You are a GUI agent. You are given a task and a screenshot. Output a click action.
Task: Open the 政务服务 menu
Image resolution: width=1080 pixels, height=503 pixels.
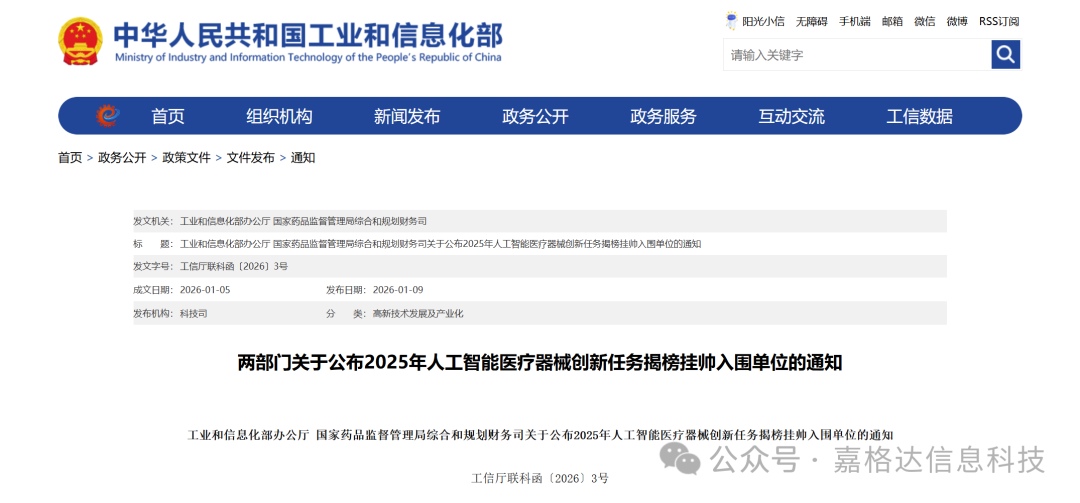click(x=663, y=116)
